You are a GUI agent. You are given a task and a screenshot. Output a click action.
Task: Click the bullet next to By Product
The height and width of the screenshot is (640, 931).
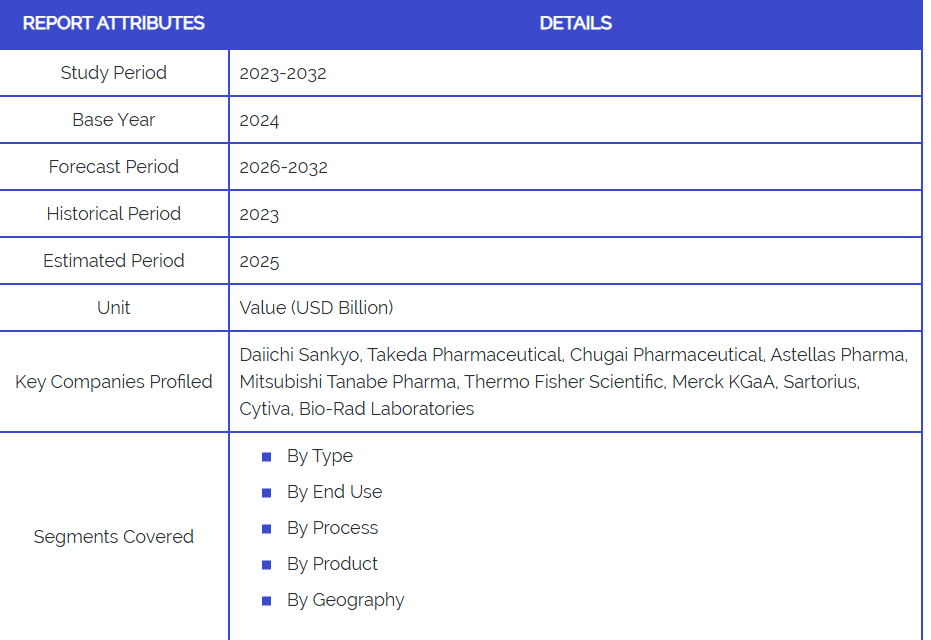tap(266, 565)
